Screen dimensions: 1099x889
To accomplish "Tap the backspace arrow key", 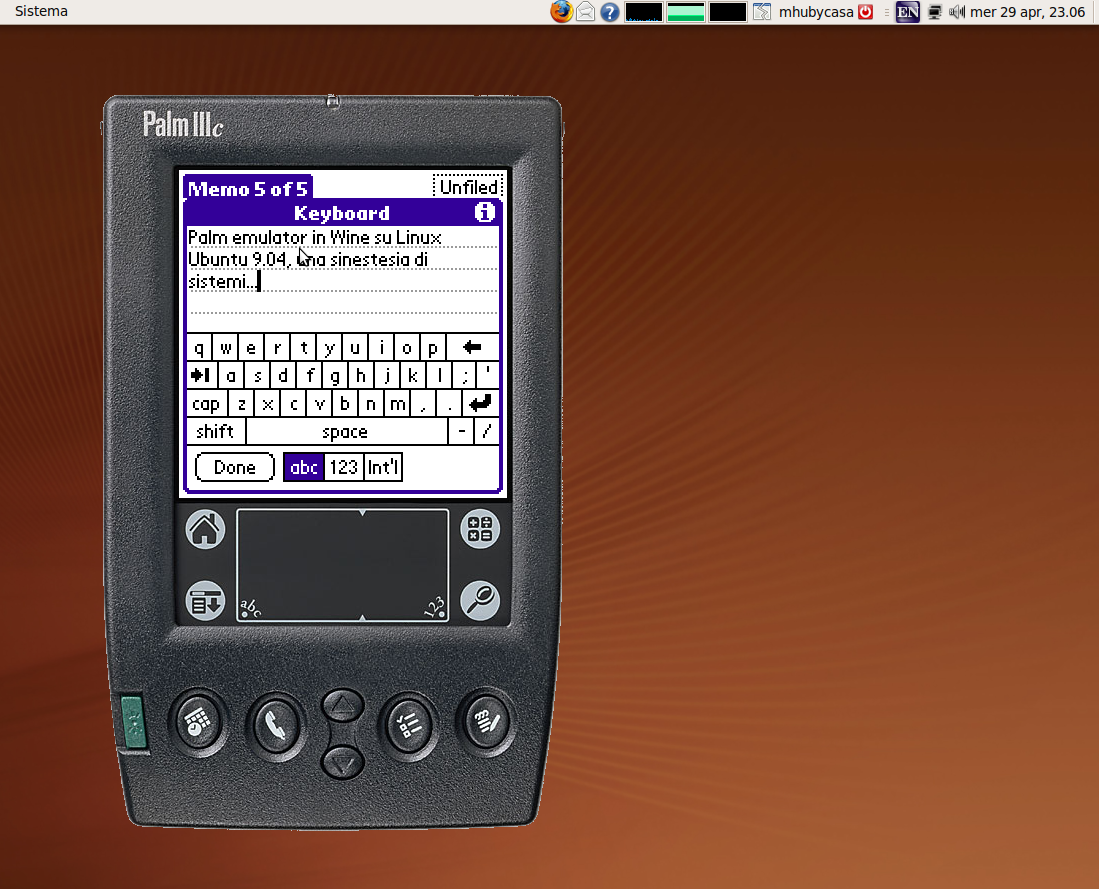I will [472, 347].
